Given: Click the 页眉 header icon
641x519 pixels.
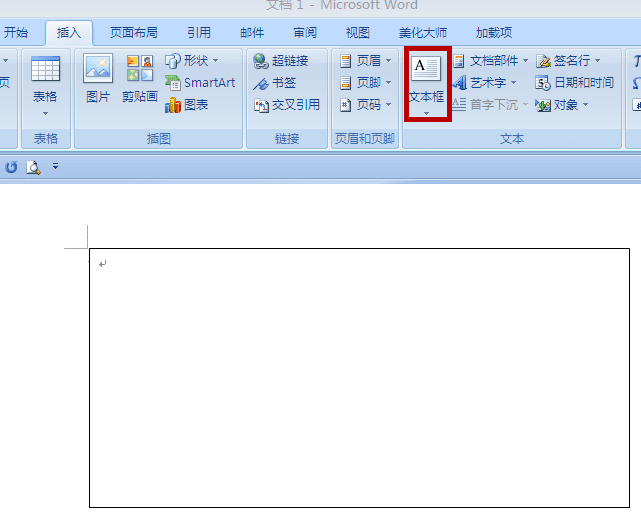Looking at the screenshot, I should click(345, 61).
